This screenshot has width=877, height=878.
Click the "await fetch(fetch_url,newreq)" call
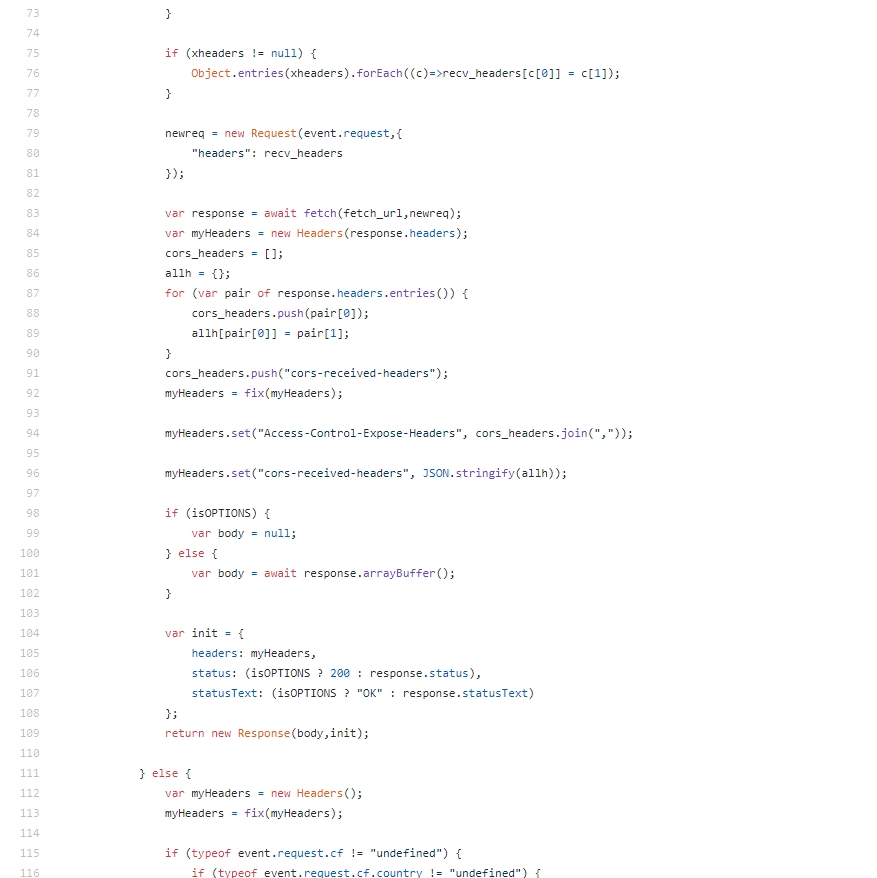point(362,213)
